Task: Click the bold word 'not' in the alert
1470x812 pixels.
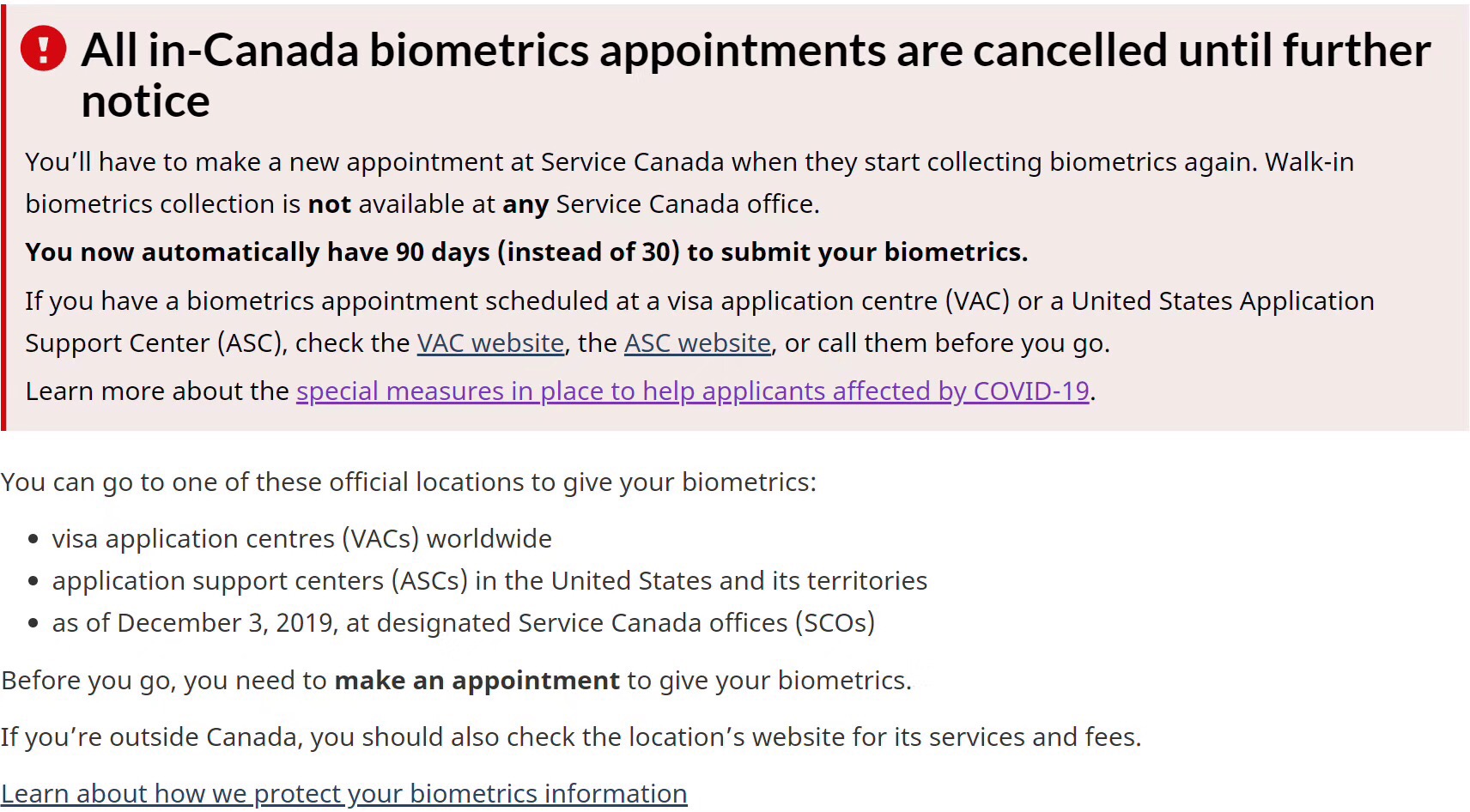Action: pyautogui.click(x=330, y=204)
